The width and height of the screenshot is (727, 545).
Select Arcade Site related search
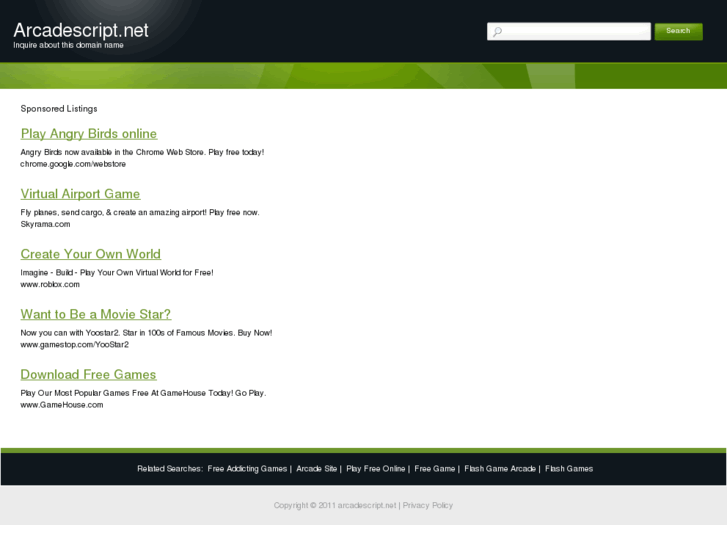(x=316, y=469)
